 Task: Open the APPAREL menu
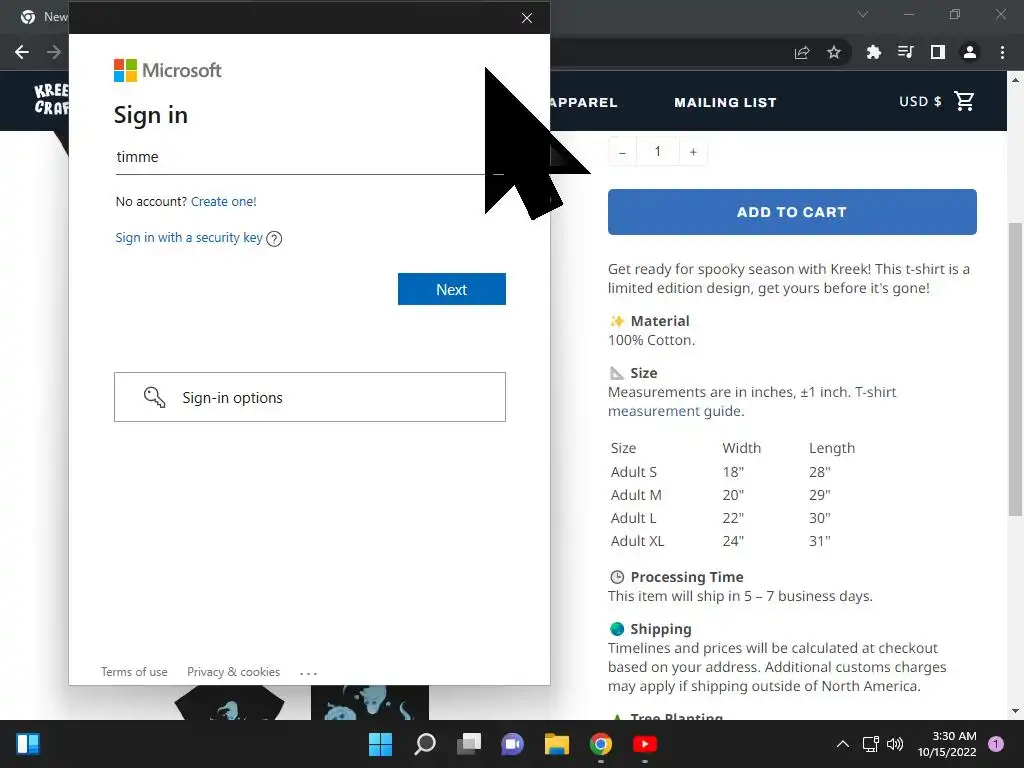click(x=583, y=103)
